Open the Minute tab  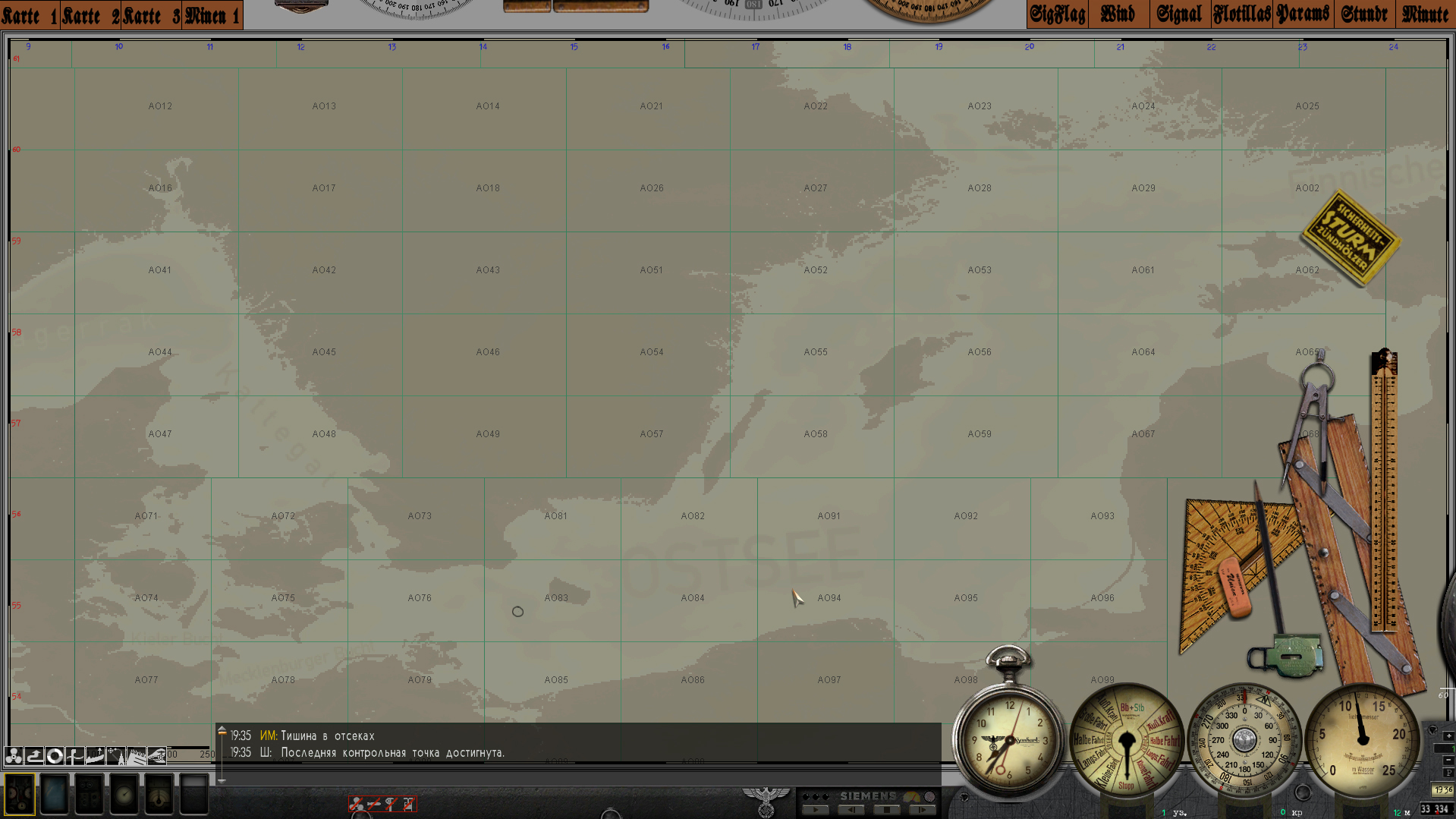click(x=1426, y=14)
